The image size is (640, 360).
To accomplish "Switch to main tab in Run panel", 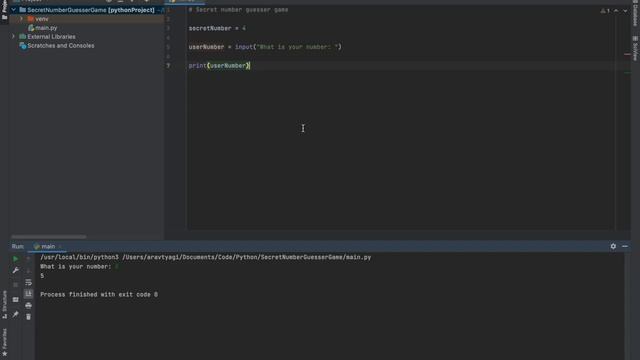I will [x=48, y=246].
